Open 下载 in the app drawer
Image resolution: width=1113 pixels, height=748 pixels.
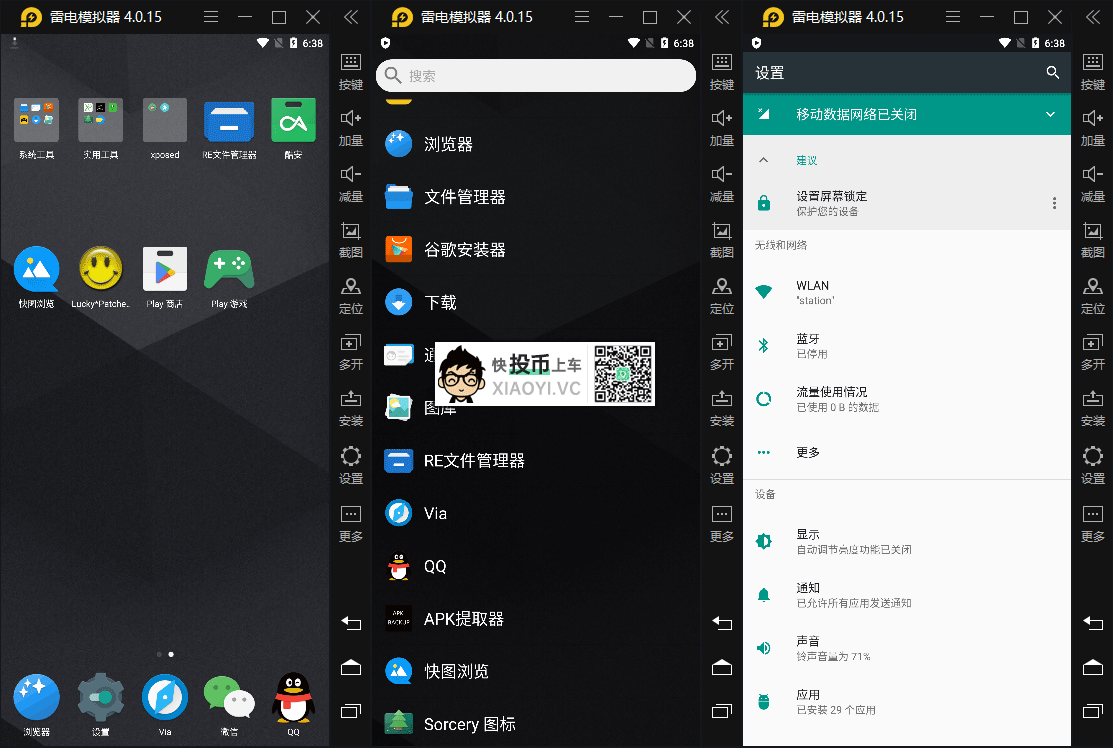coord(536,302)
